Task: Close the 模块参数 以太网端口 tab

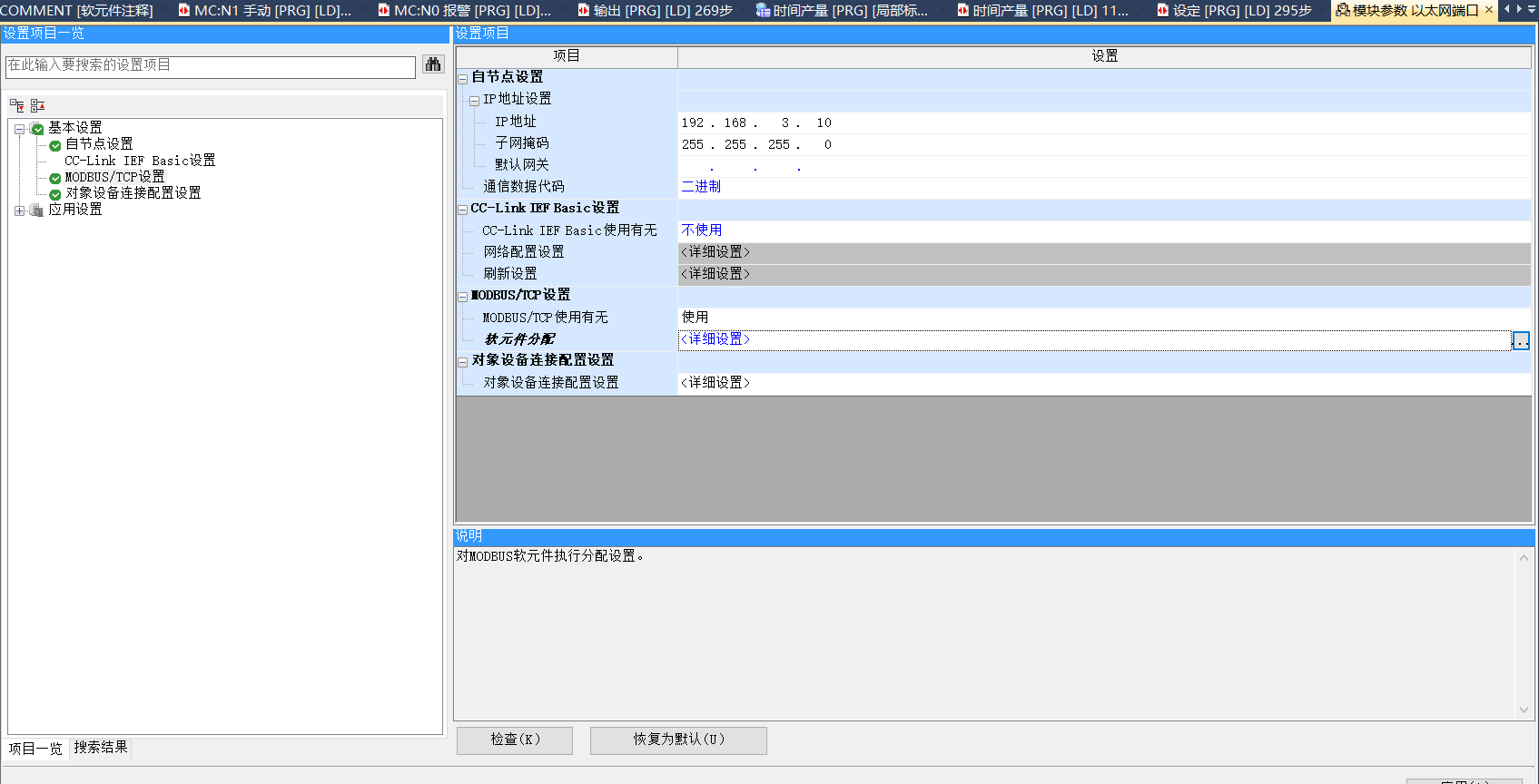Action: (1489, 10)
